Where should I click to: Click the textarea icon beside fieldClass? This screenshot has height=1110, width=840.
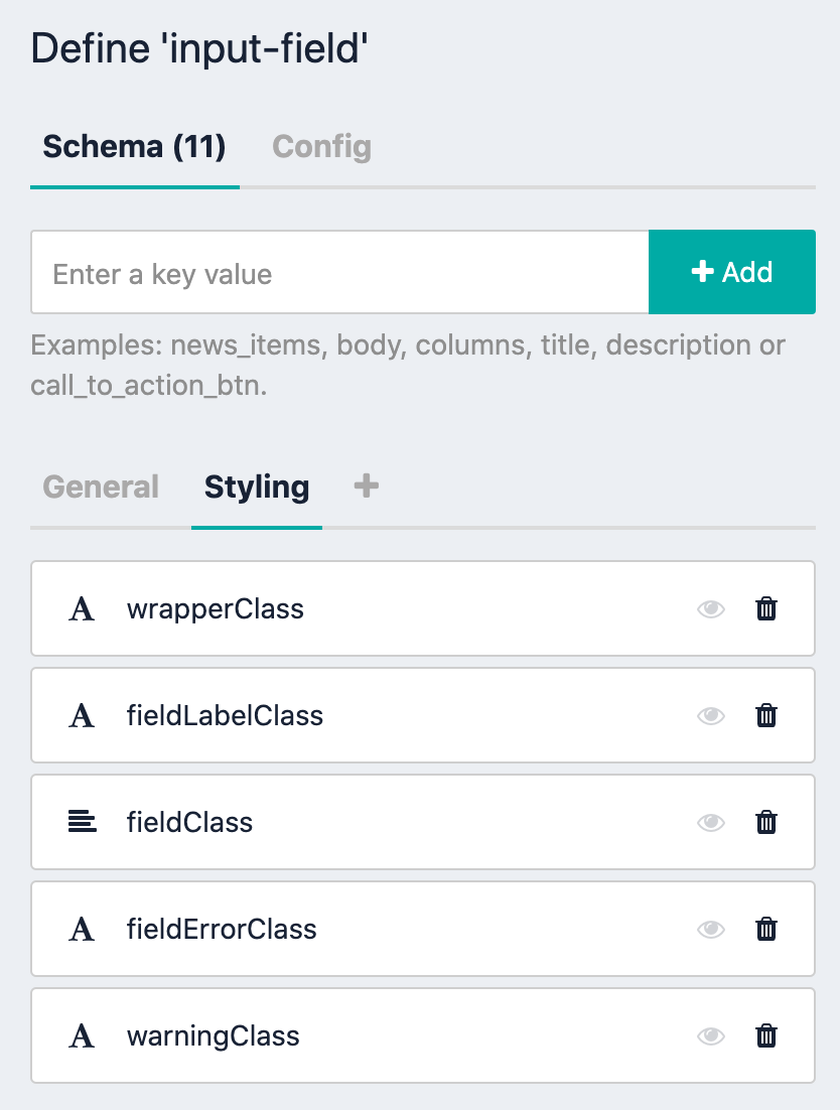click(82, 822)
